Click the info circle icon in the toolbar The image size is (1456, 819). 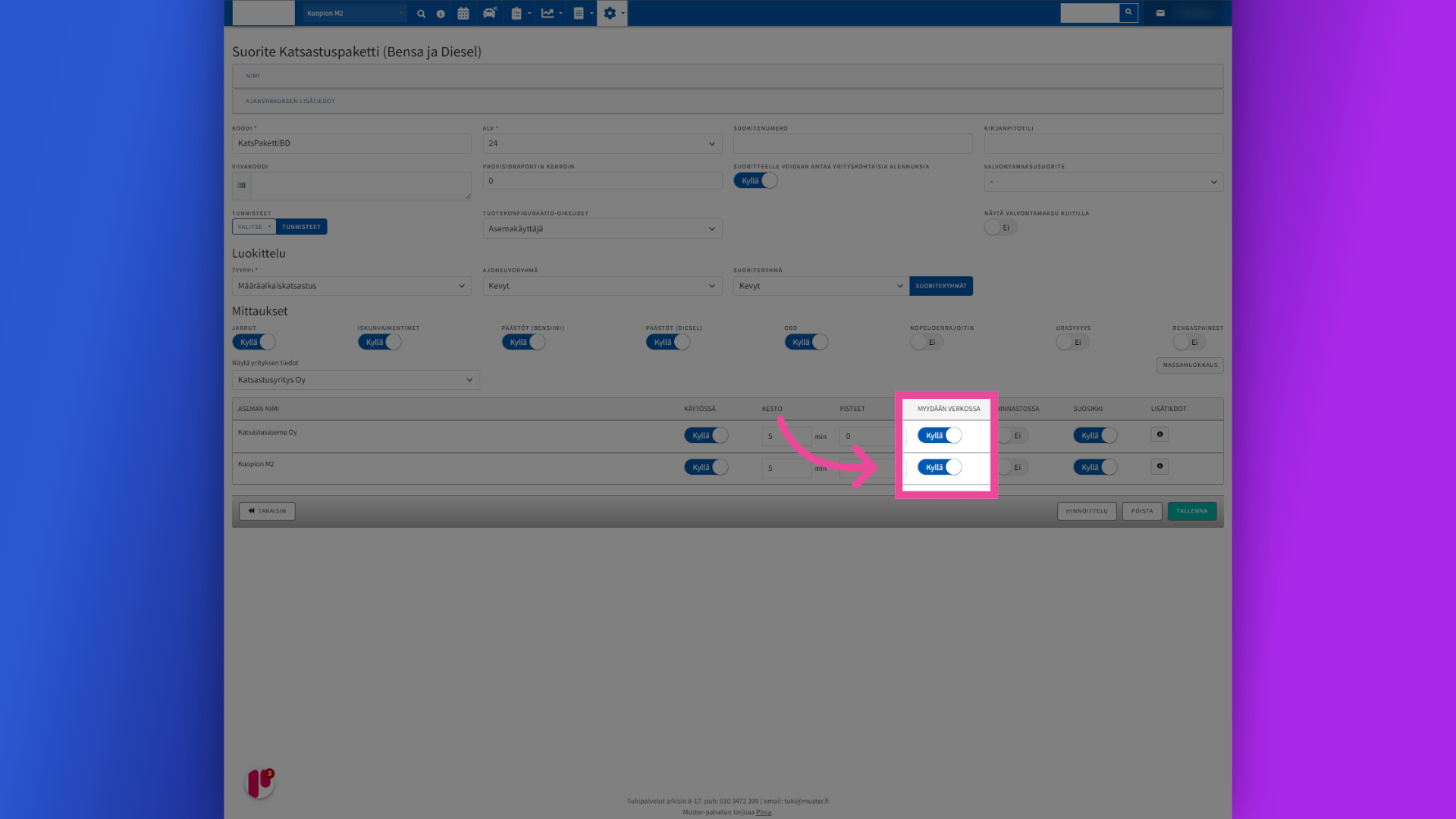(441, 14)
